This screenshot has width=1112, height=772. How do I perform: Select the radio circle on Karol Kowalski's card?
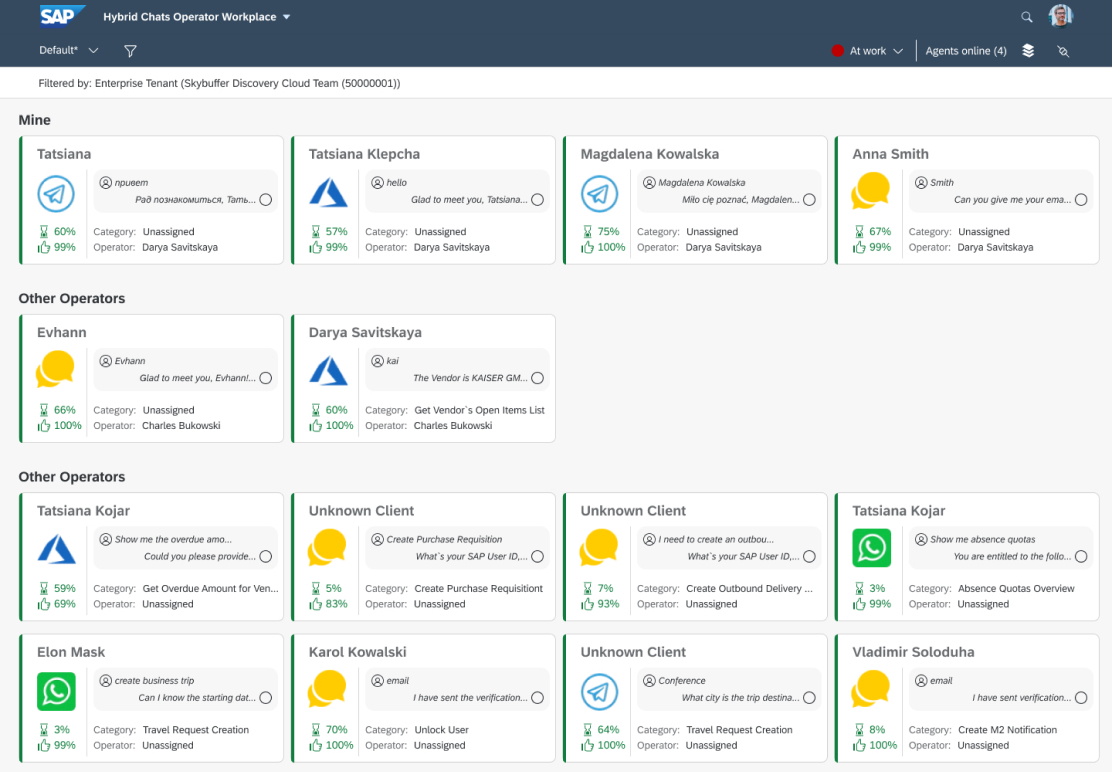[x=538, y=698]
